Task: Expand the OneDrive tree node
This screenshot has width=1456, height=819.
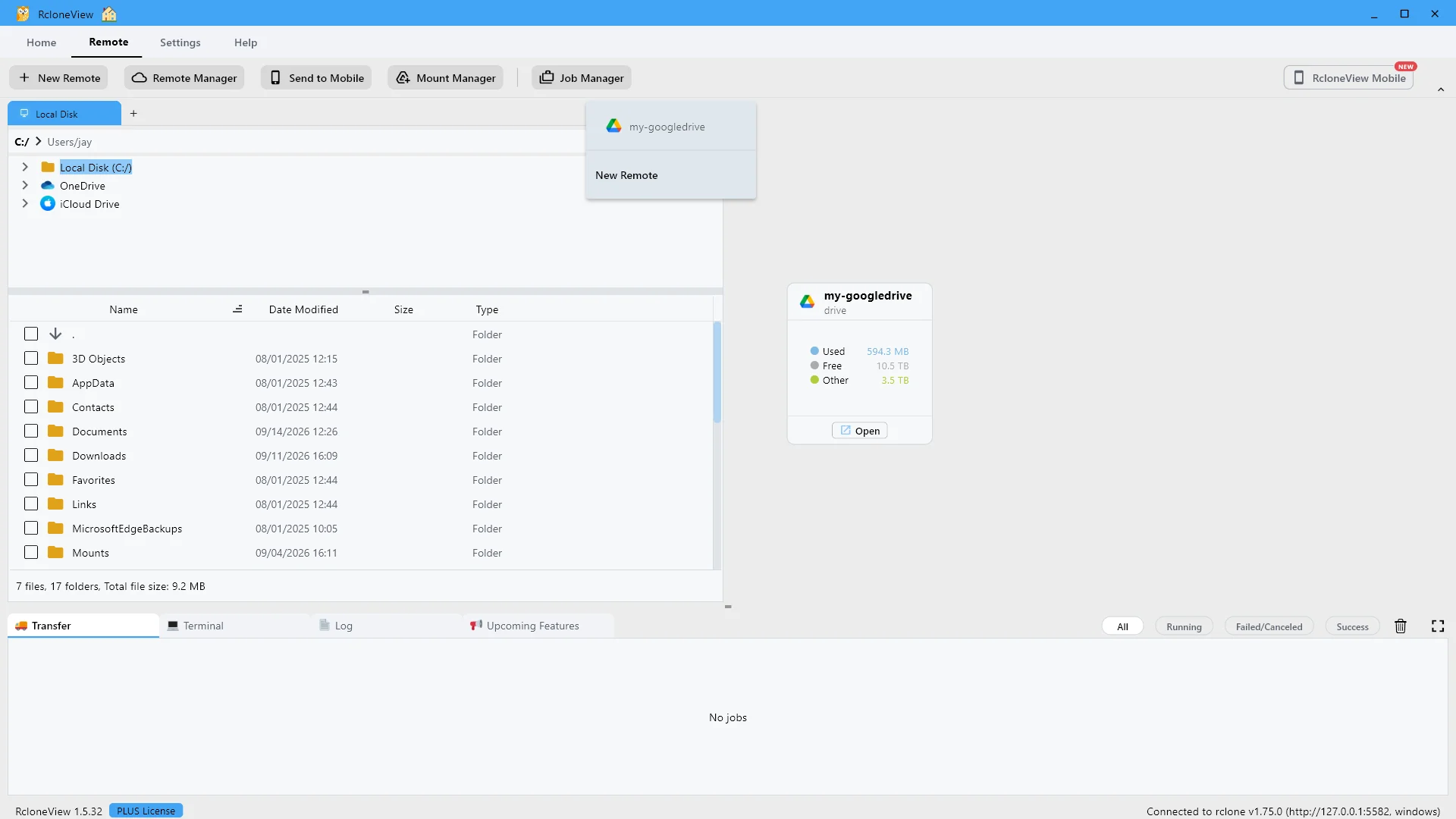Action: [25, 185]
